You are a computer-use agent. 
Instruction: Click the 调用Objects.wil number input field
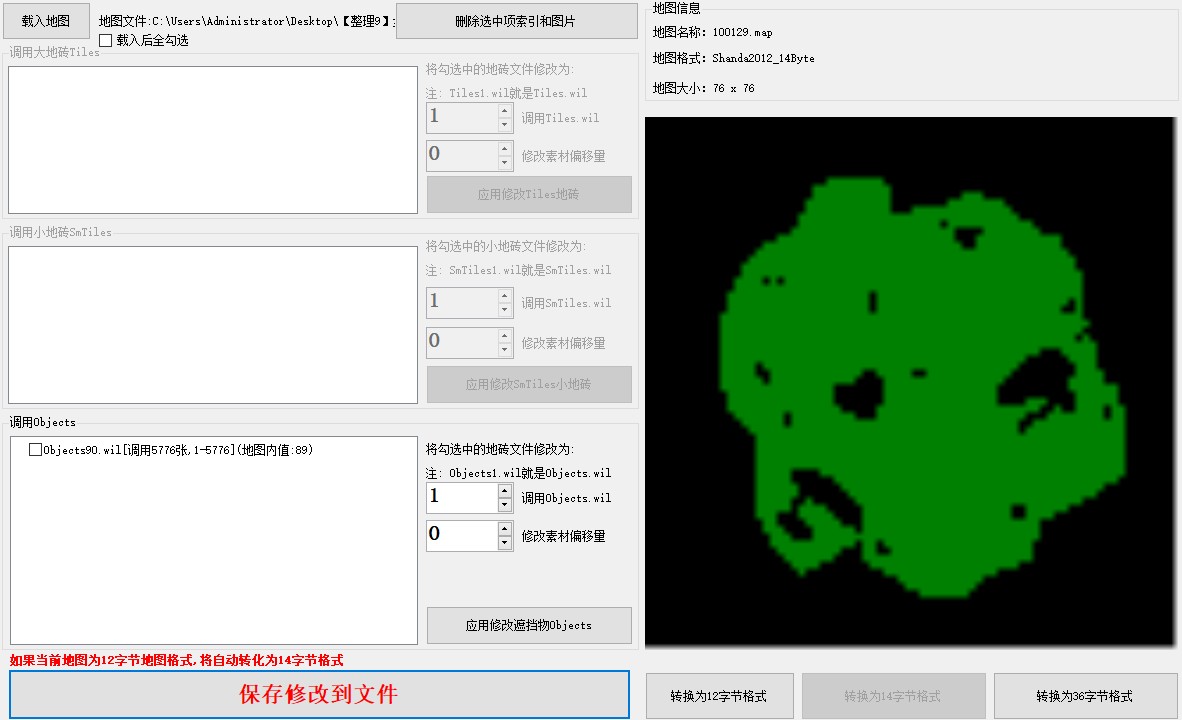[461, 497]
